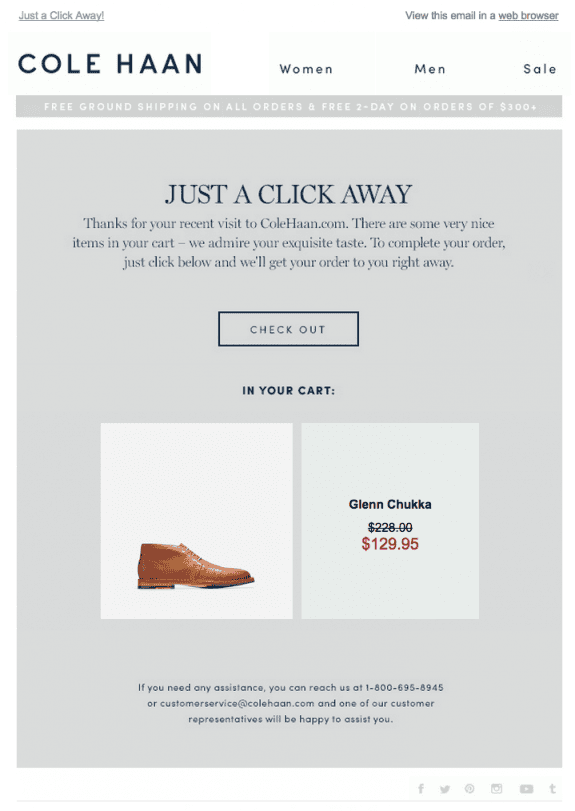
Task: Select the Sale navigation item
Action: point(540,69)
